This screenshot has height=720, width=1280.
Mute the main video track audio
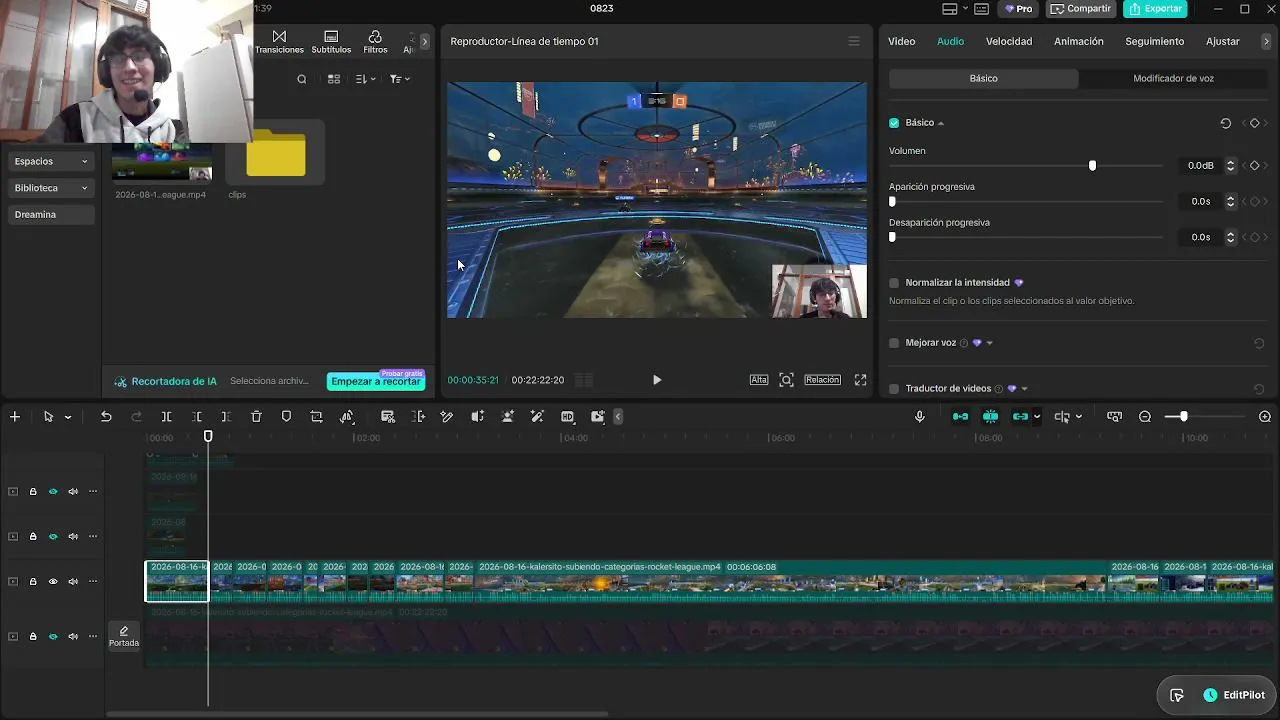(73, 582)
